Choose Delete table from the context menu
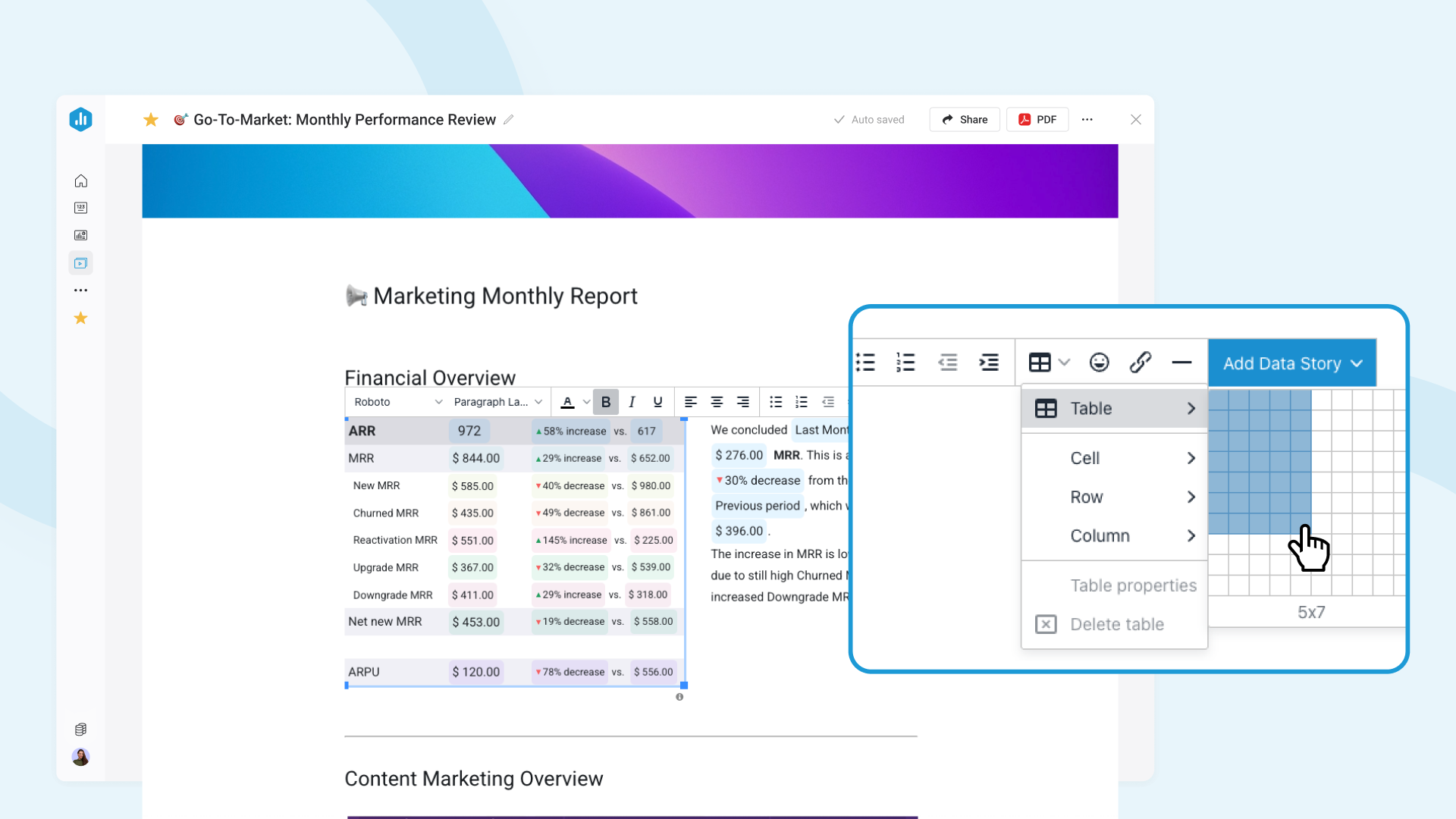 coord(1116,624)
